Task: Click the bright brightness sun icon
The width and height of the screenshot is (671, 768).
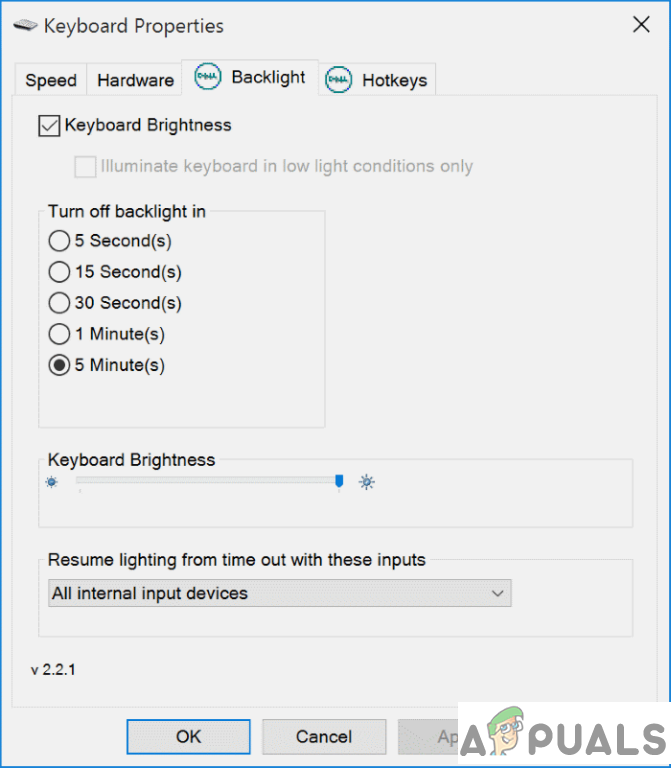Action: [x=367, y=483]
